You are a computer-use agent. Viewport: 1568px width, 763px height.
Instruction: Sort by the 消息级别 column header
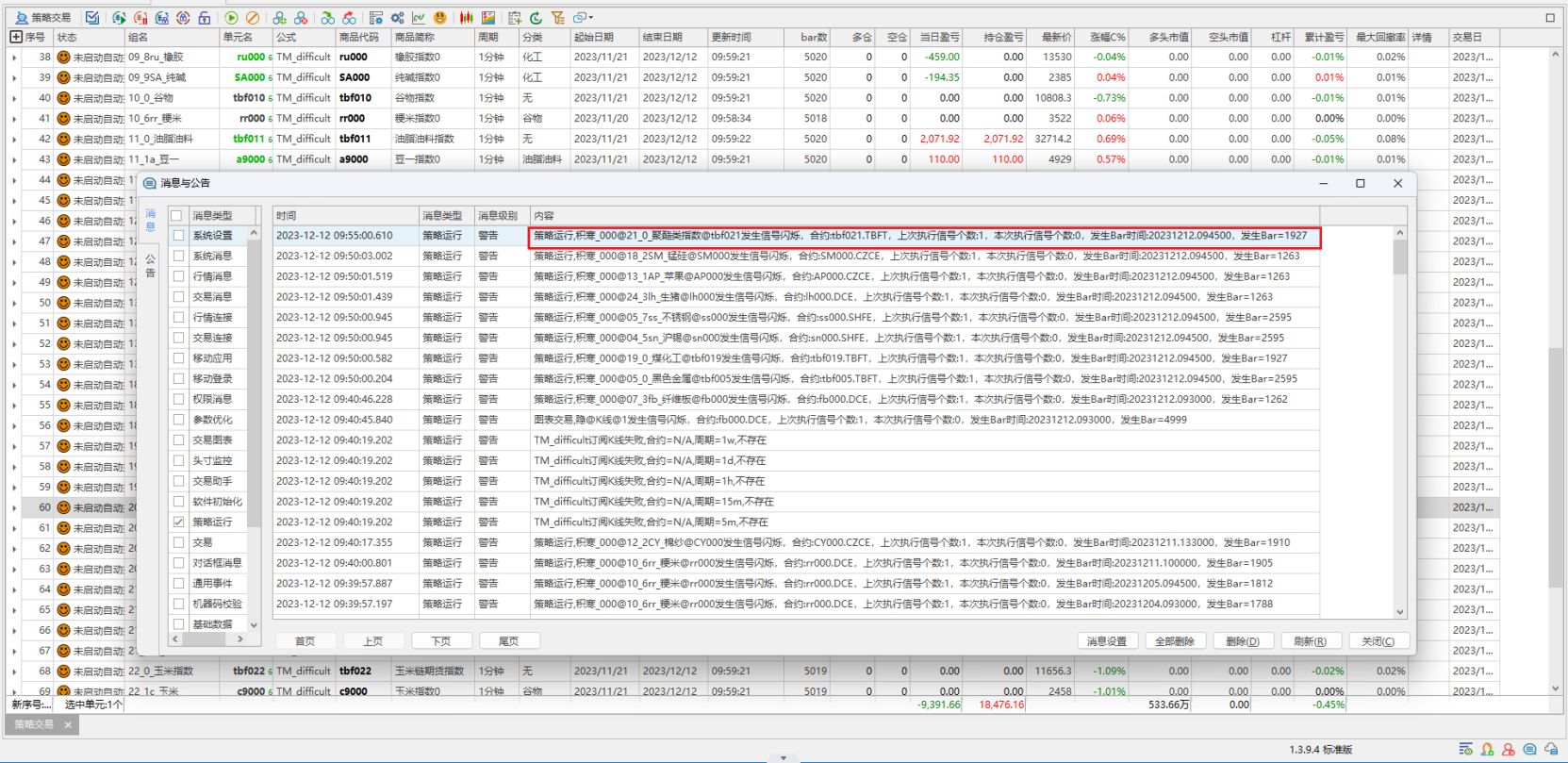click(501, 216)
